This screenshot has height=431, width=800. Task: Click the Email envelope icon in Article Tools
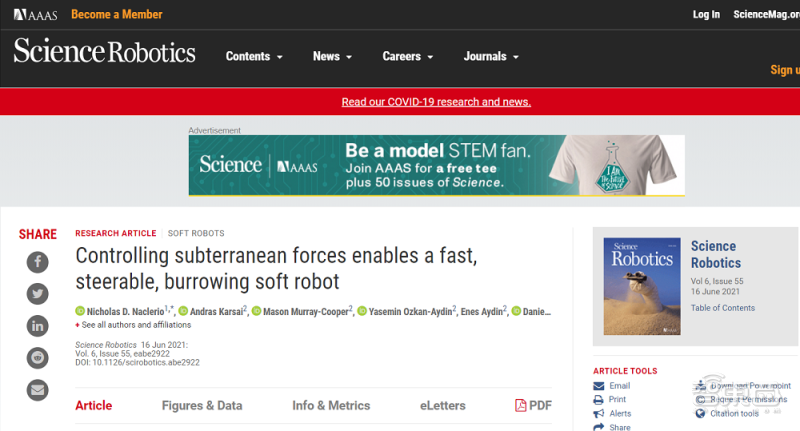tap(598, 386)
